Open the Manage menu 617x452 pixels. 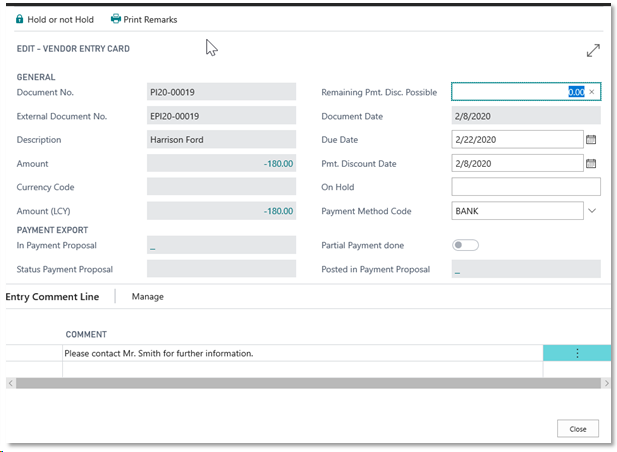coord(147,296)
